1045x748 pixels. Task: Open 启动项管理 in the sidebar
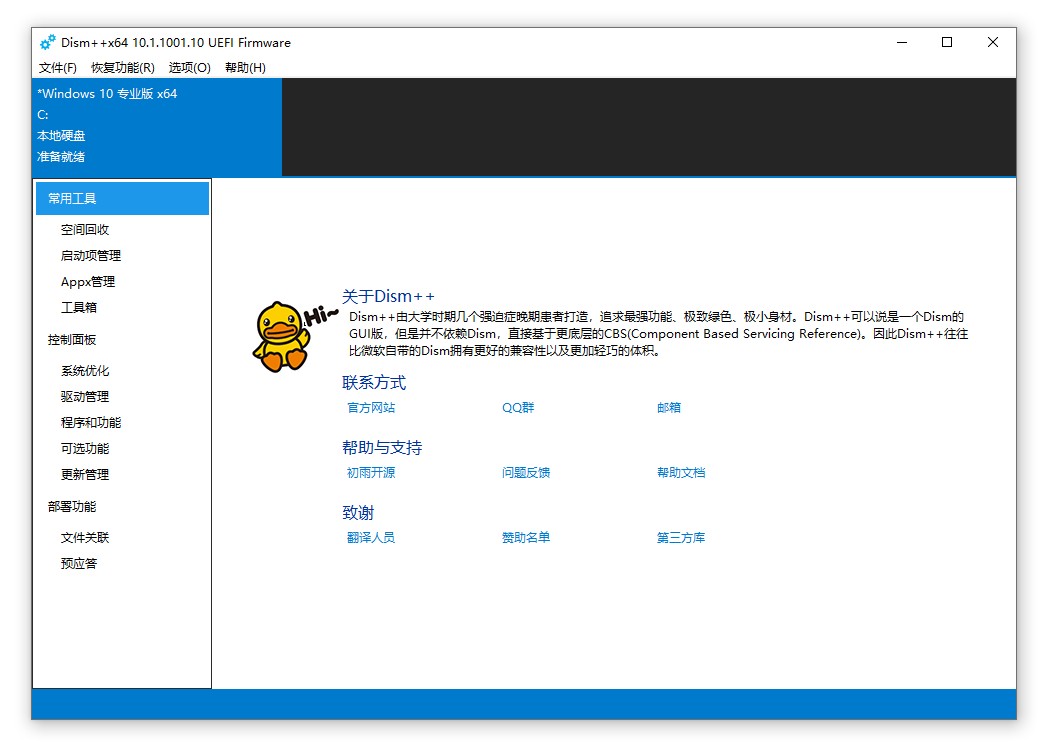click(x=91, y=255)
